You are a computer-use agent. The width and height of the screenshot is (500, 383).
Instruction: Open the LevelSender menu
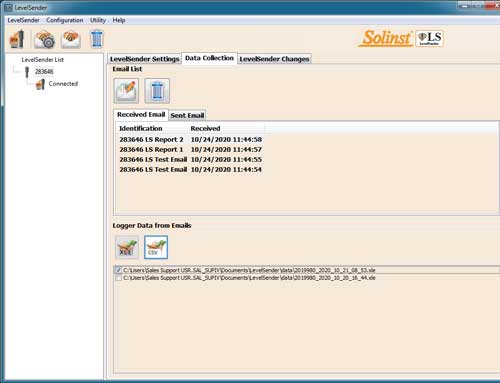tap(23, 20)
